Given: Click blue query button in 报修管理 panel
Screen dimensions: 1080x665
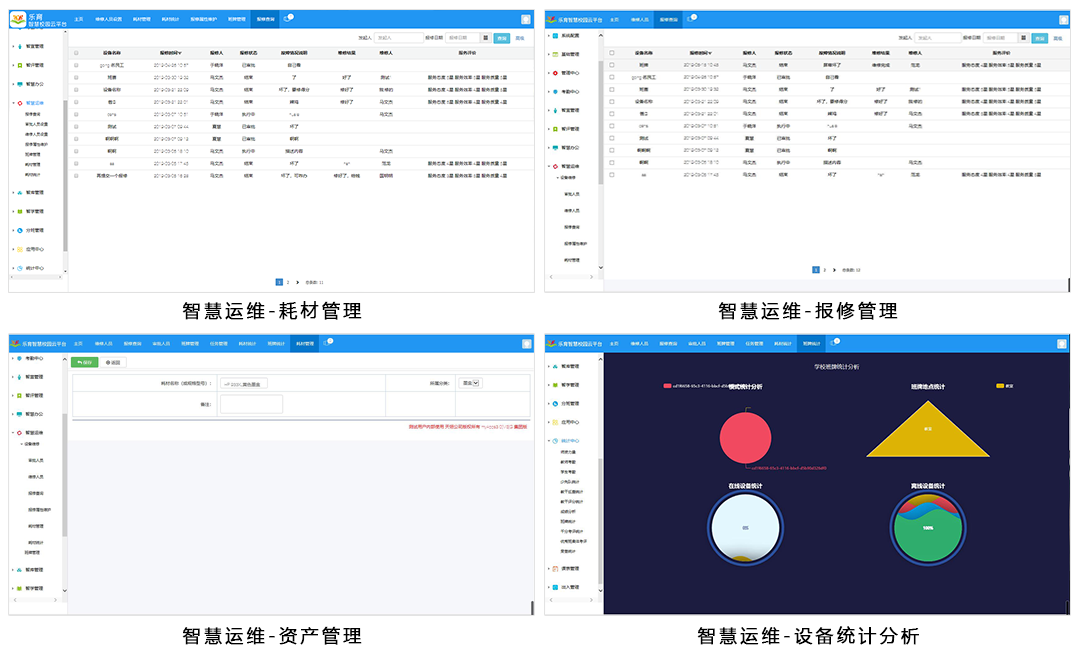Looking at the screenshot, I should pyautogui.click(x=1040, y=38).
